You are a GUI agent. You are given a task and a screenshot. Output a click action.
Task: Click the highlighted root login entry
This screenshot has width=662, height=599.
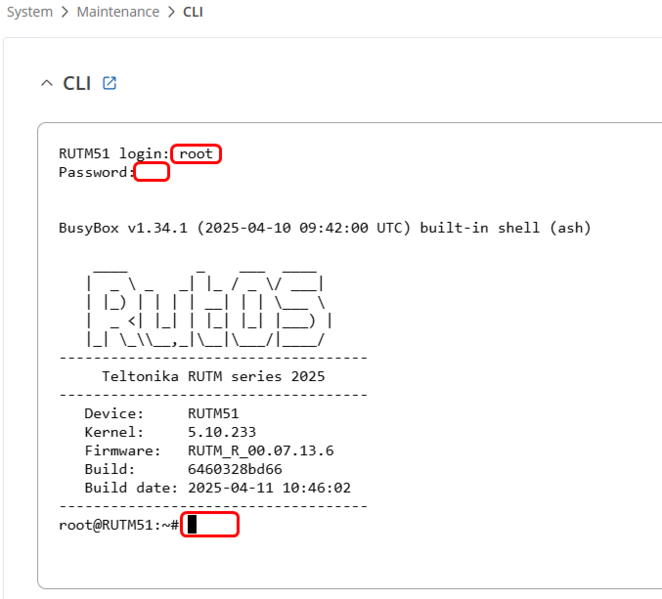[196, 154]
